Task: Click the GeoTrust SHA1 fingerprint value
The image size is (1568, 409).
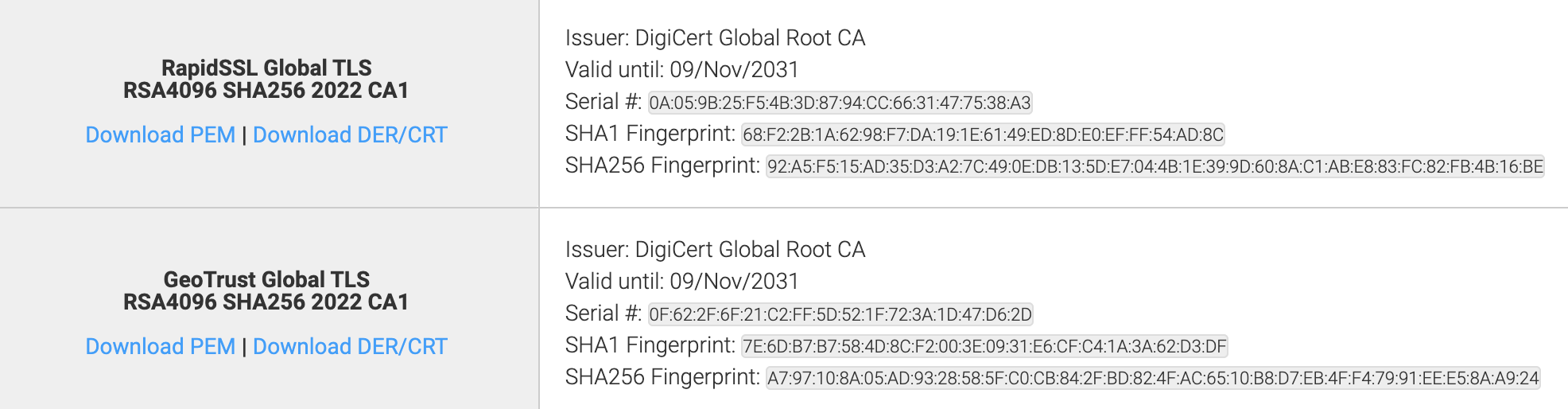Action: 984,346
